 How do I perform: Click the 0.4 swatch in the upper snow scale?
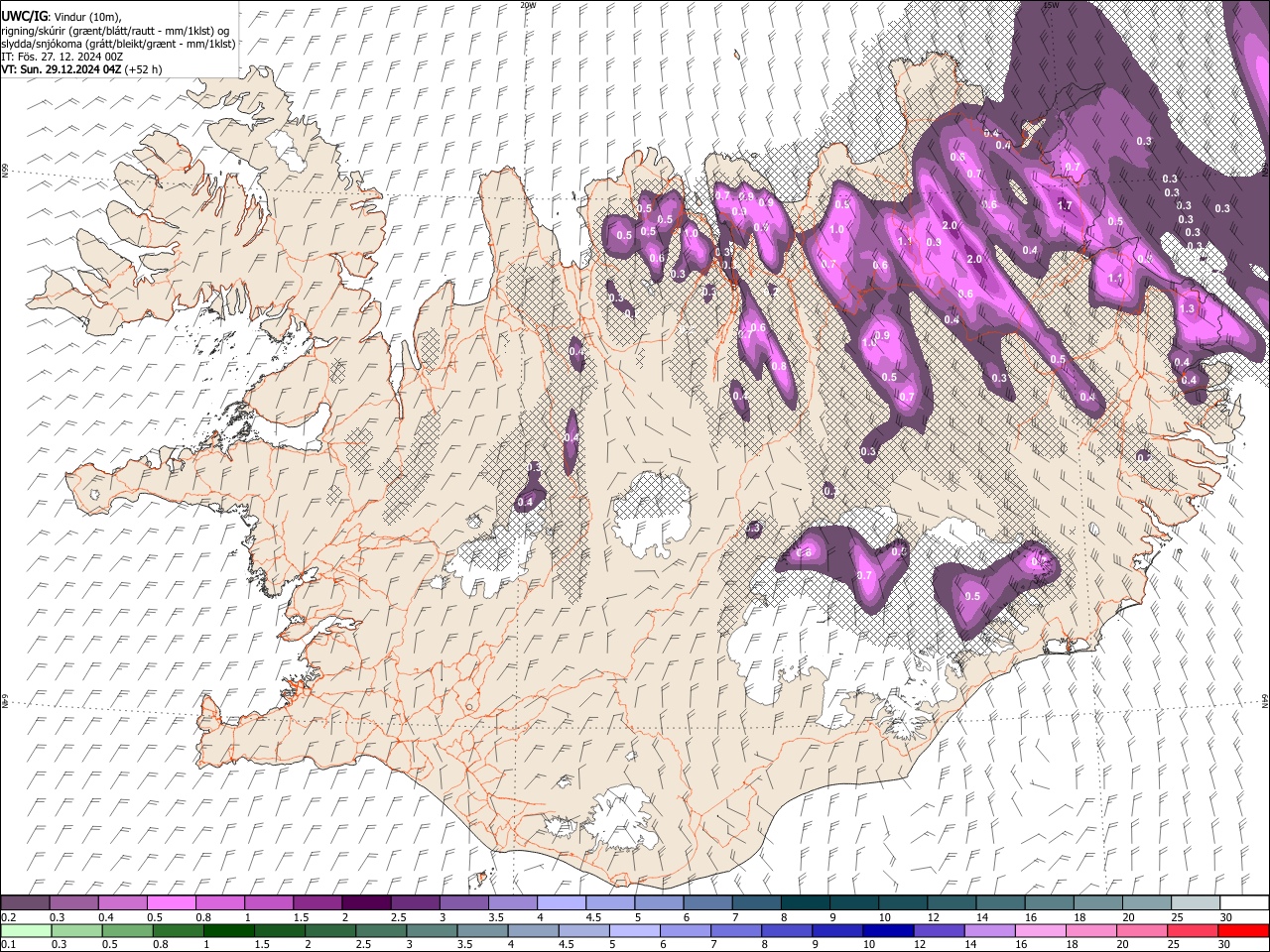pyautogui.click(x=123, y=903)
